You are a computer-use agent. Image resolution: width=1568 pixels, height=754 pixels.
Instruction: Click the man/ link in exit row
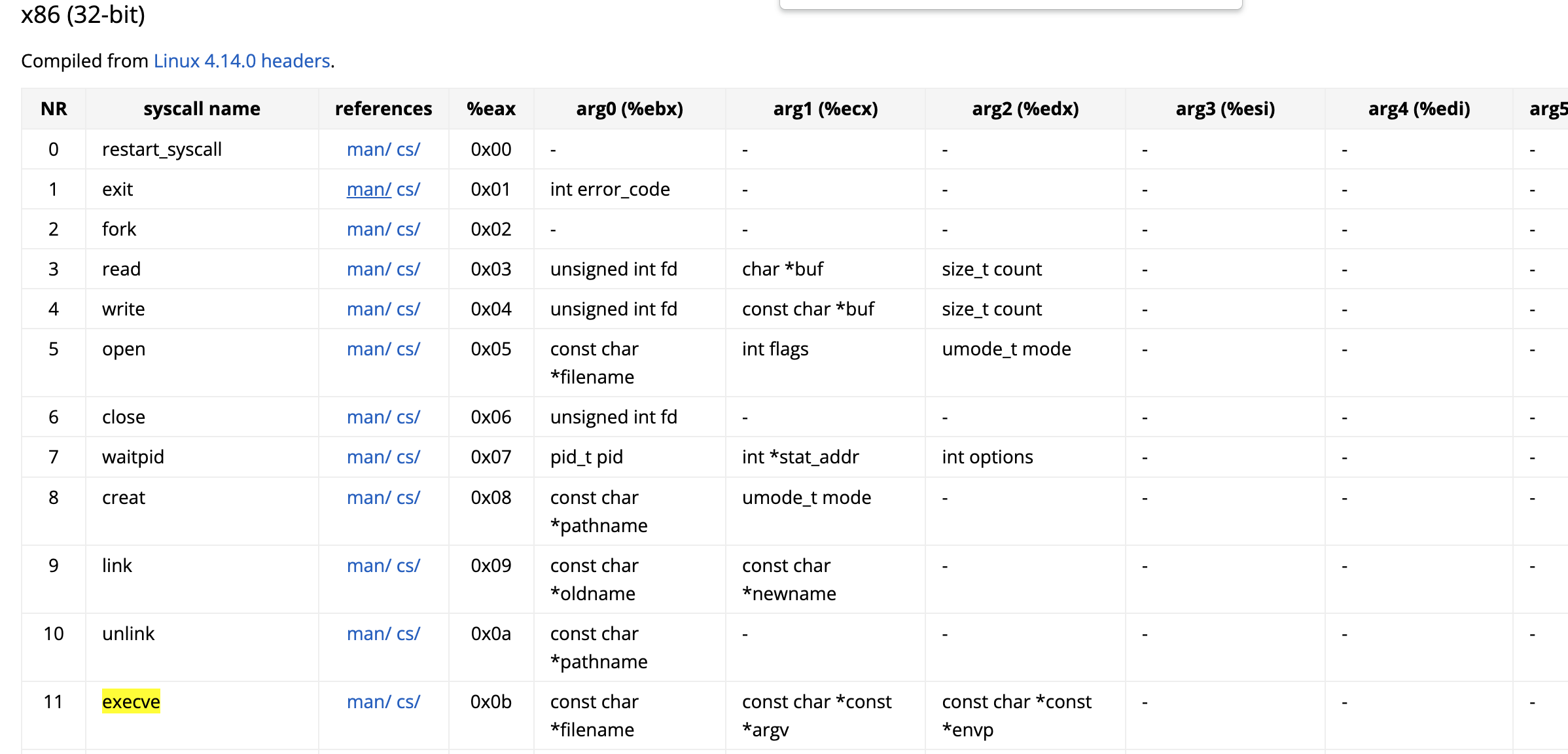[368, 189]
